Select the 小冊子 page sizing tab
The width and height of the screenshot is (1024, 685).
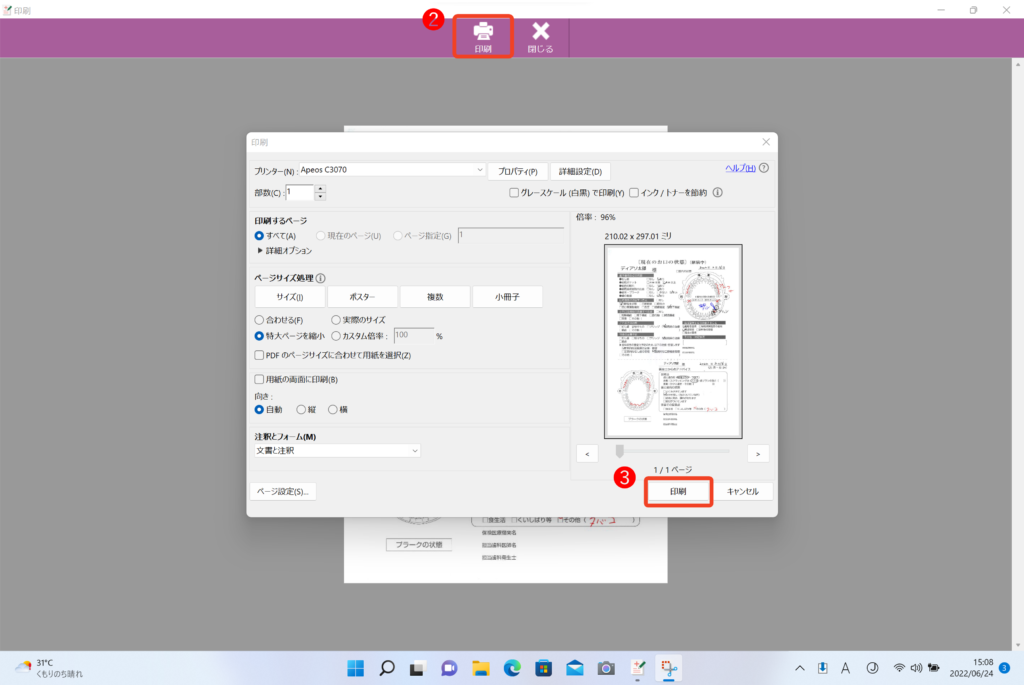point(507,297)
